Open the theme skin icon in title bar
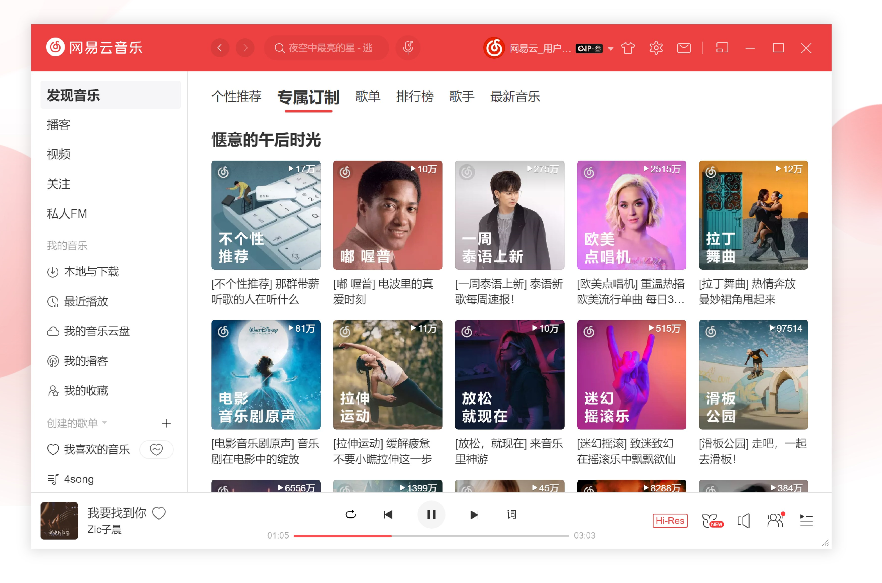The width and height of the screenshot is (882, 583). coord(627,47)
